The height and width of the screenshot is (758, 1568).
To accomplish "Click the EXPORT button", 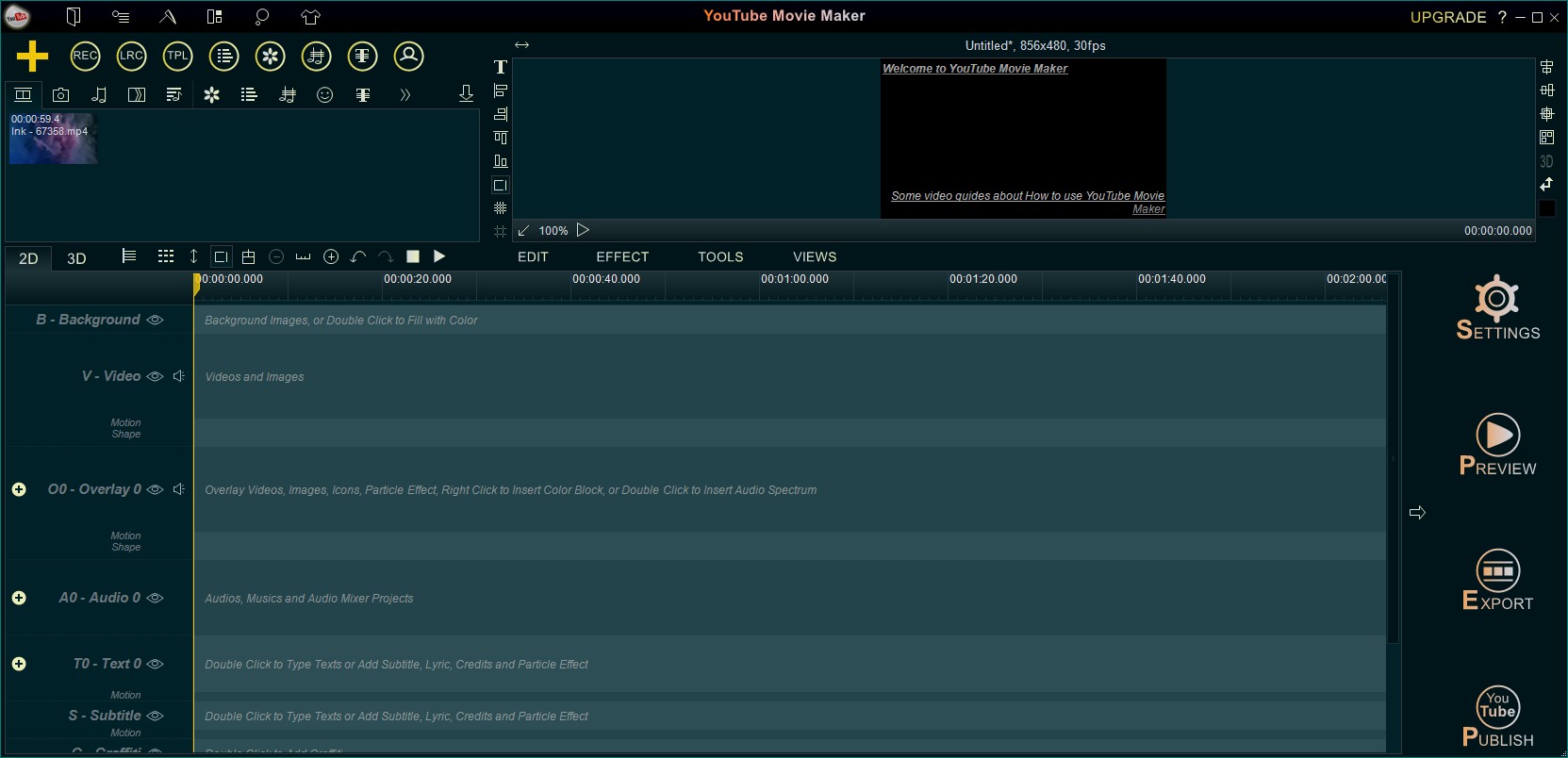I will pos(1497,580).
